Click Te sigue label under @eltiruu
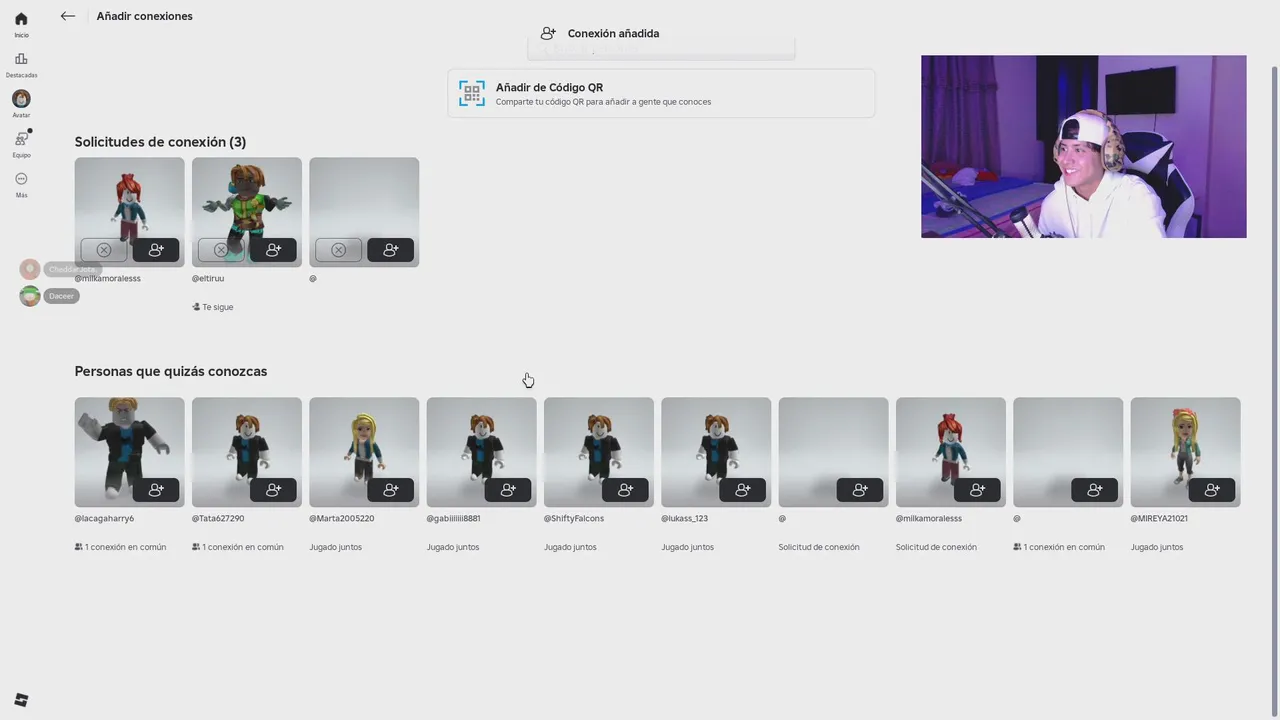Image resolution: width=1280 pixels, height=720 pixels. (213, 307)
